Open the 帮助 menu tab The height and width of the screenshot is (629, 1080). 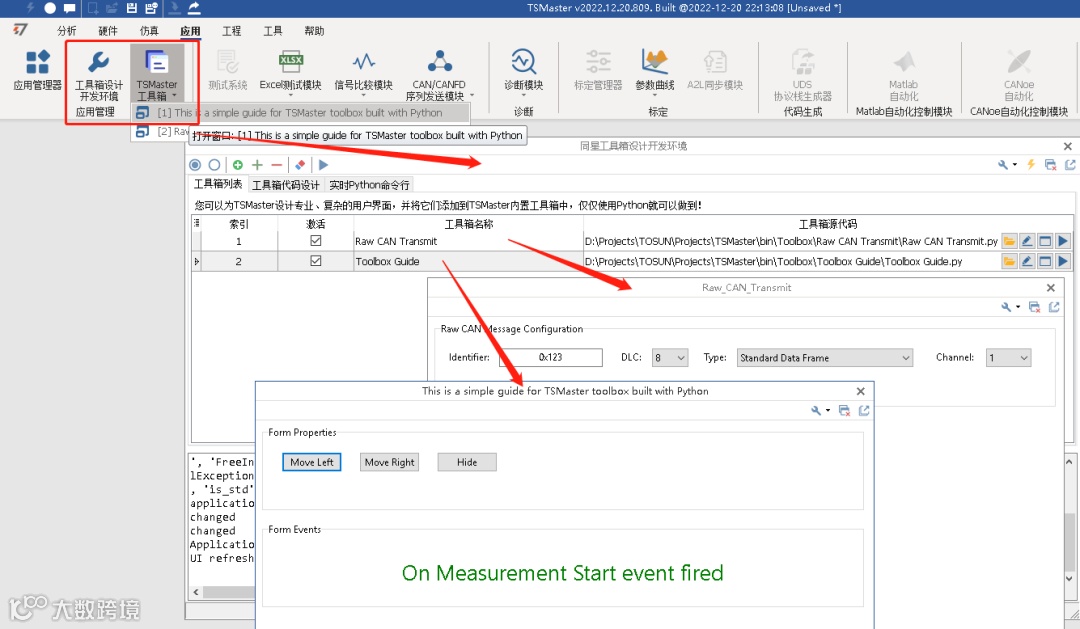(x=314, y=31)
